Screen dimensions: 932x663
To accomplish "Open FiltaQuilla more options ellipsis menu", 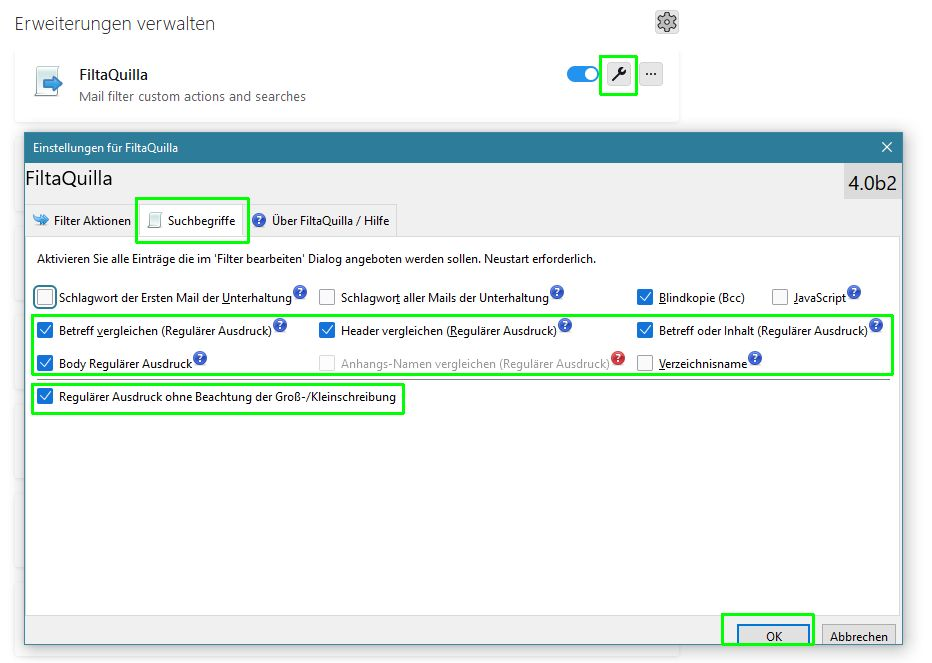I will click(651, 74).
